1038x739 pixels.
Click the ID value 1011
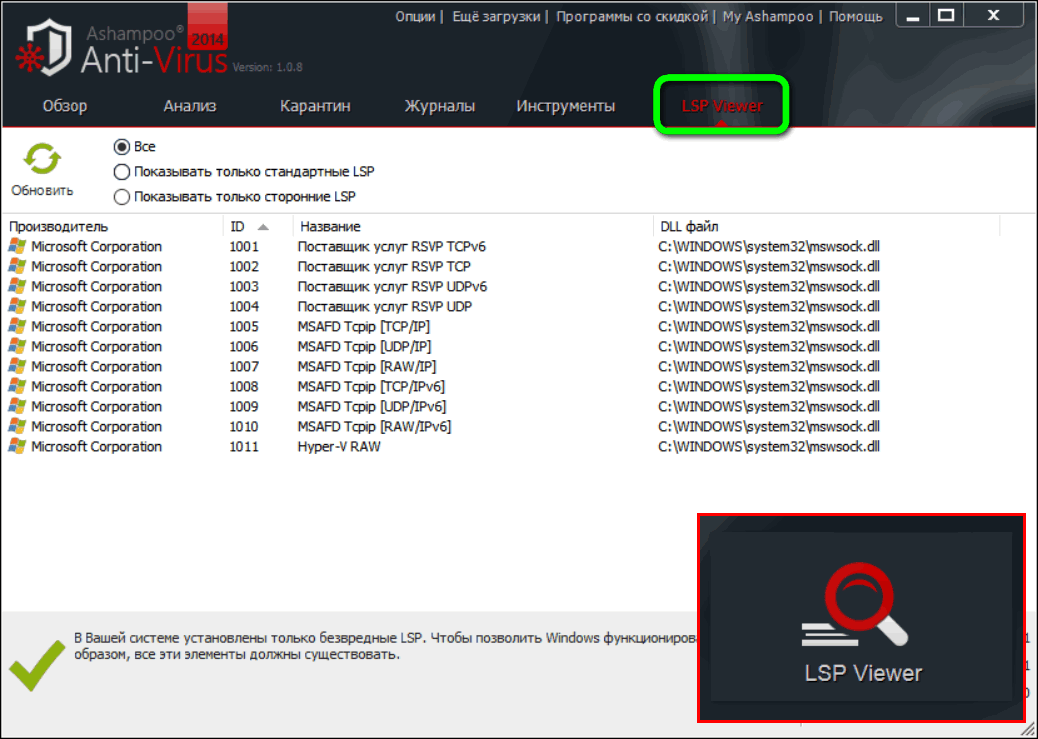[244, 446]
